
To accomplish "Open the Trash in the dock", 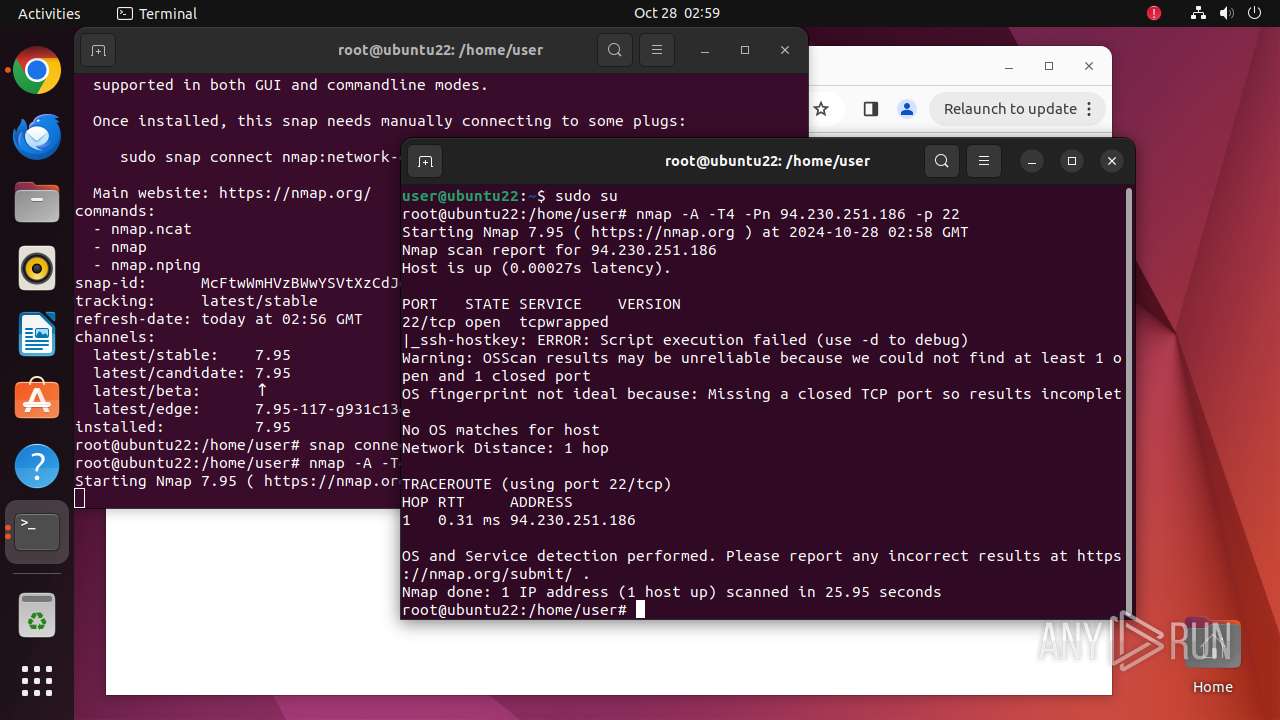I will coord(37,615).
